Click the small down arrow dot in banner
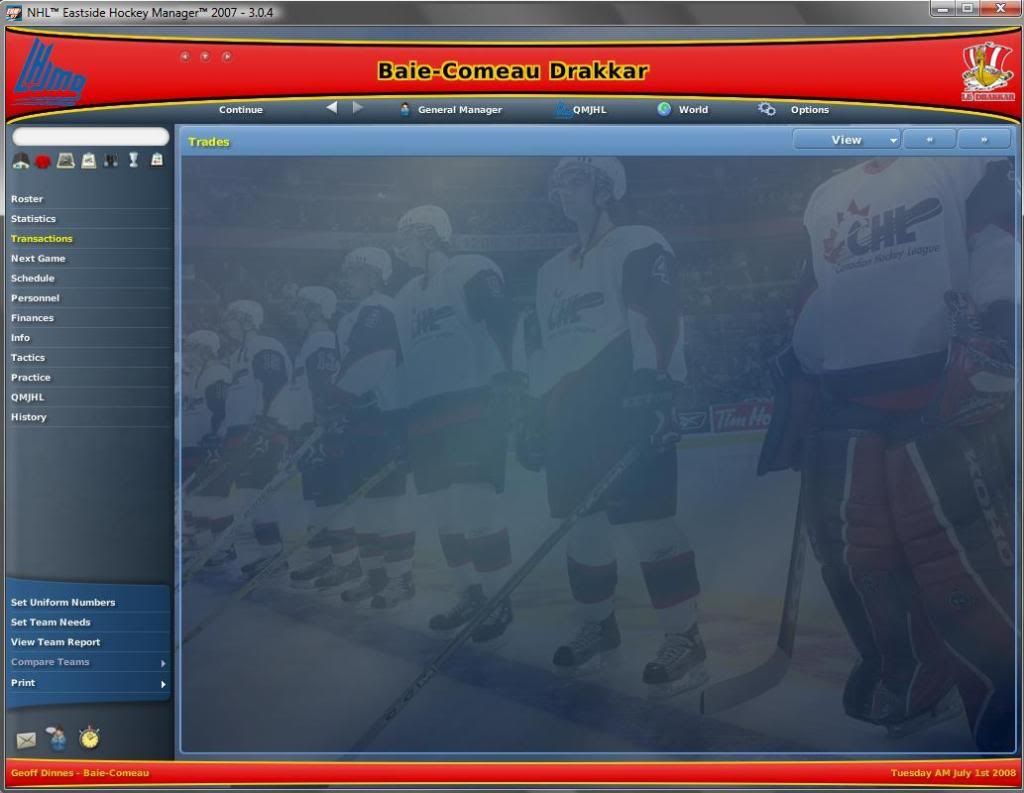 tap(205, 57)
